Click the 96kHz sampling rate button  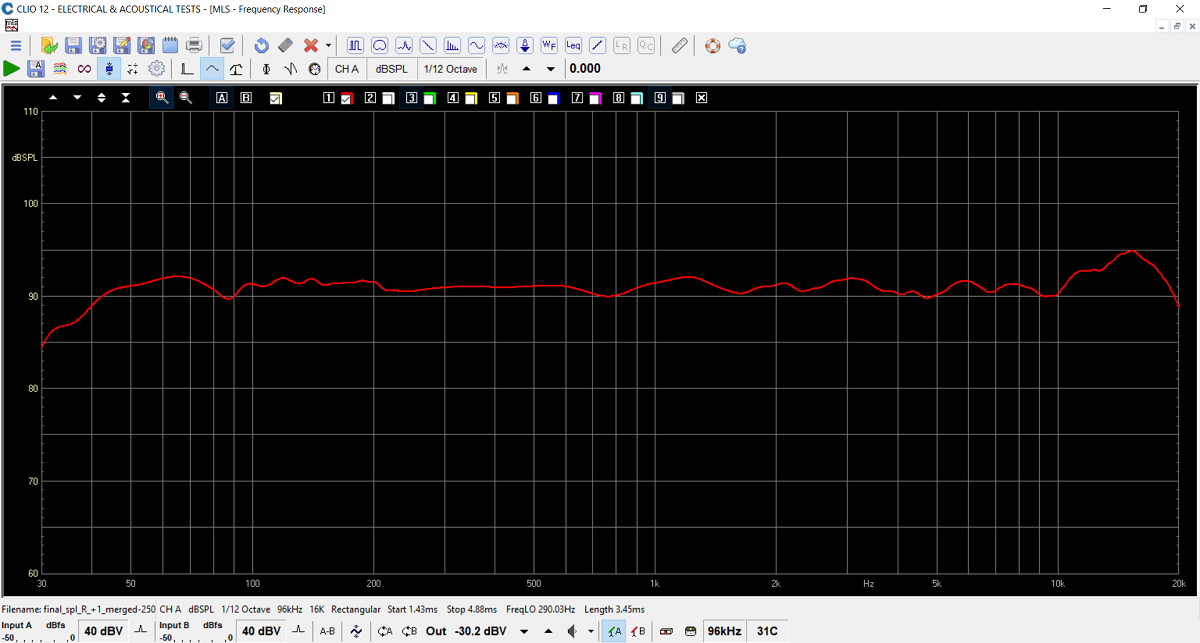(x=724, y=631)
